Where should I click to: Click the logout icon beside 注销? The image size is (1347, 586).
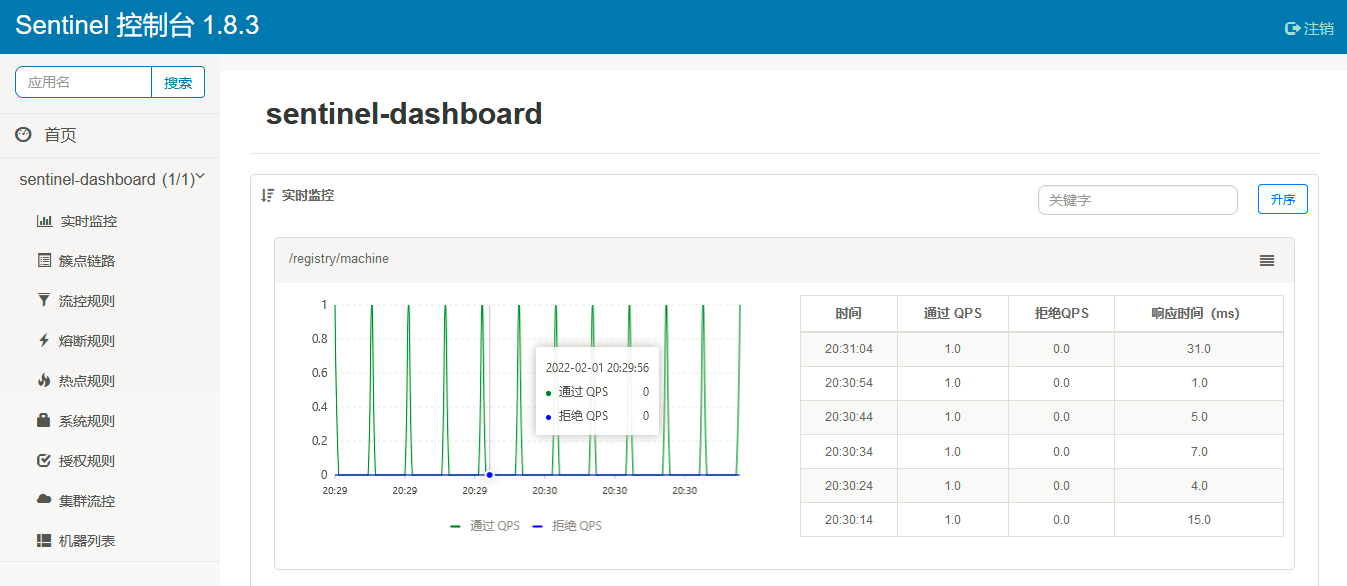pos(1292,29)
